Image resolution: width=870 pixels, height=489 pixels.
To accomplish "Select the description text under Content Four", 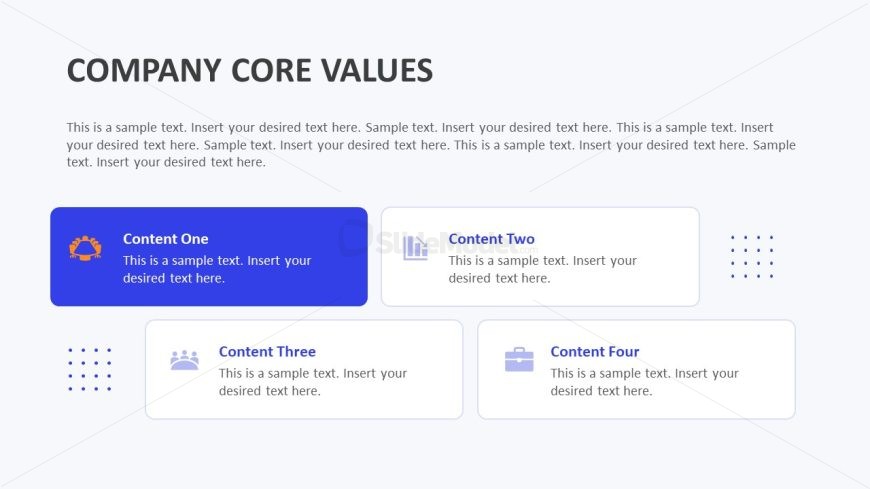I will point(645,382).
